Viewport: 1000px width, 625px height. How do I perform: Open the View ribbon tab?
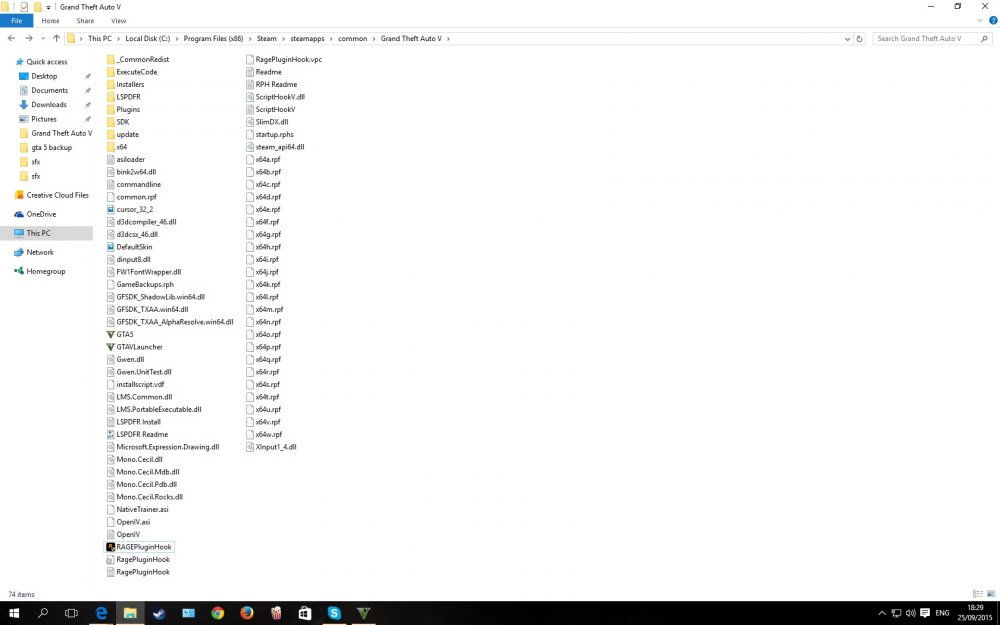[x=119, y=21]
